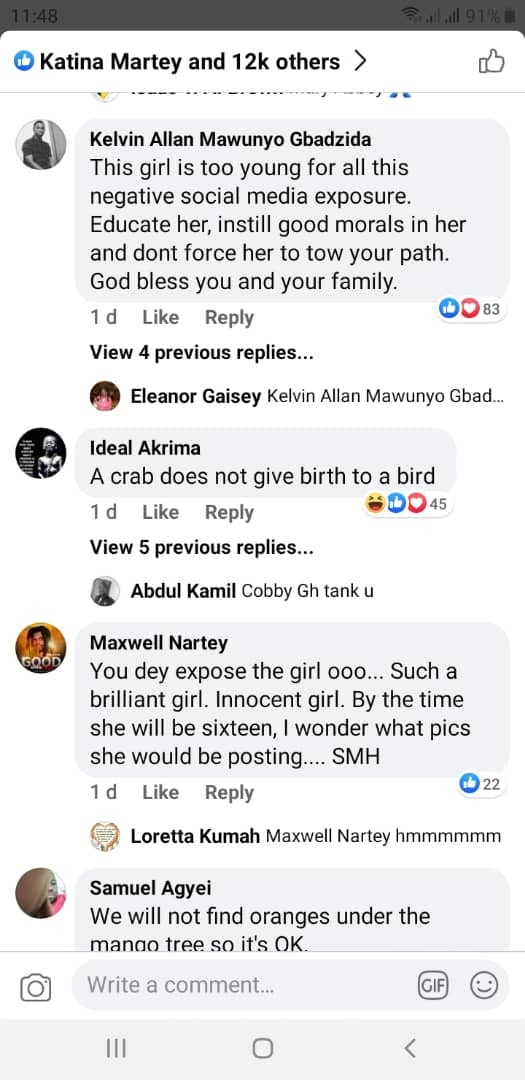Open camera icon beside comment box
525x1080 pixels.
[36, 988]
